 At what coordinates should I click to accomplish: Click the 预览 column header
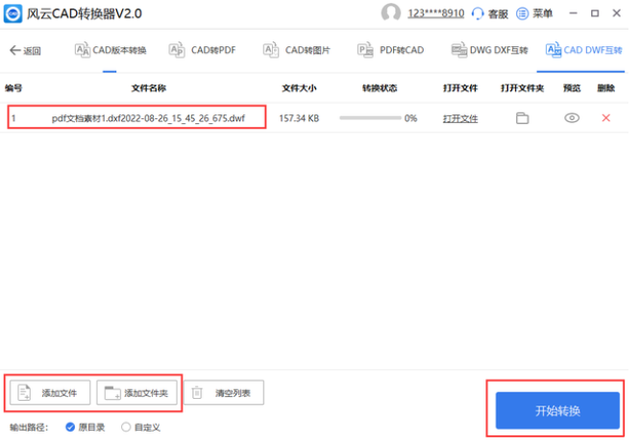click(x=571, y=88)
